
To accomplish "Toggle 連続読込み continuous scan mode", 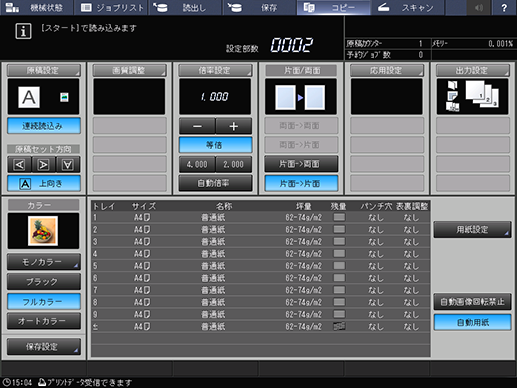I will [44, 126].
